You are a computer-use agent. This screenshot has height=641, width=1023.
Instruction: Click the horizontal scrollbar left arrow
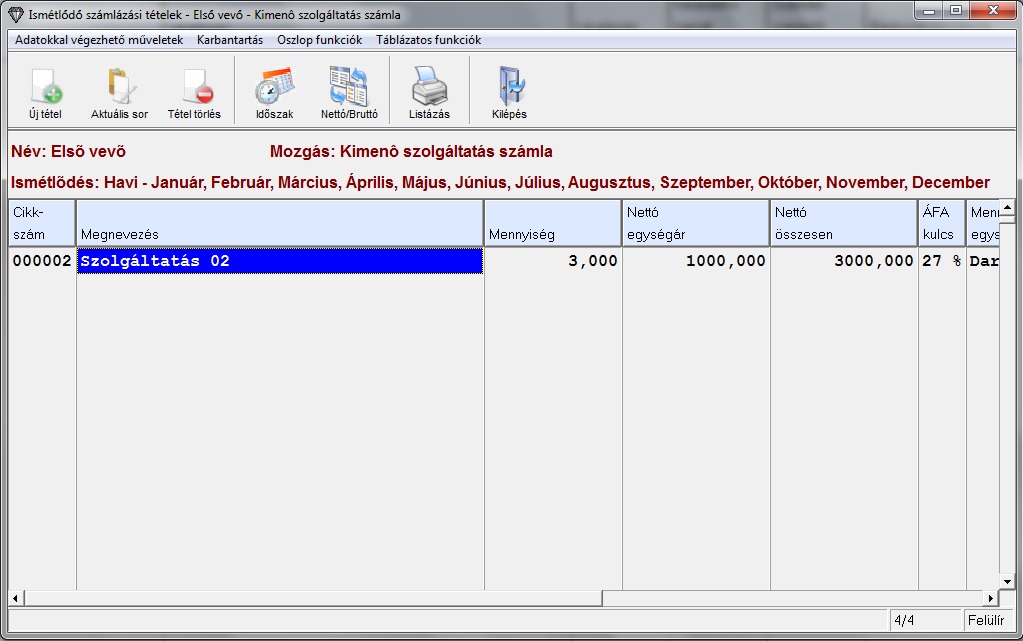point(15,598)
